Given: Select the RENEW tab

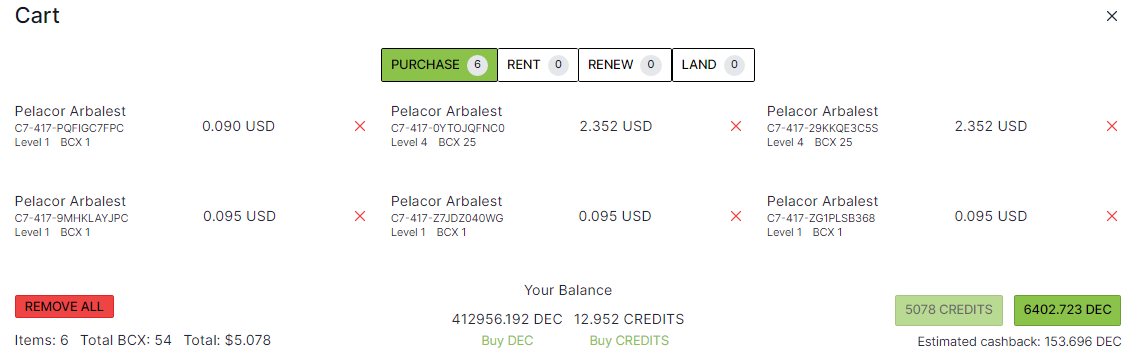Looking at the screenshot, I should tap(625, 65).
